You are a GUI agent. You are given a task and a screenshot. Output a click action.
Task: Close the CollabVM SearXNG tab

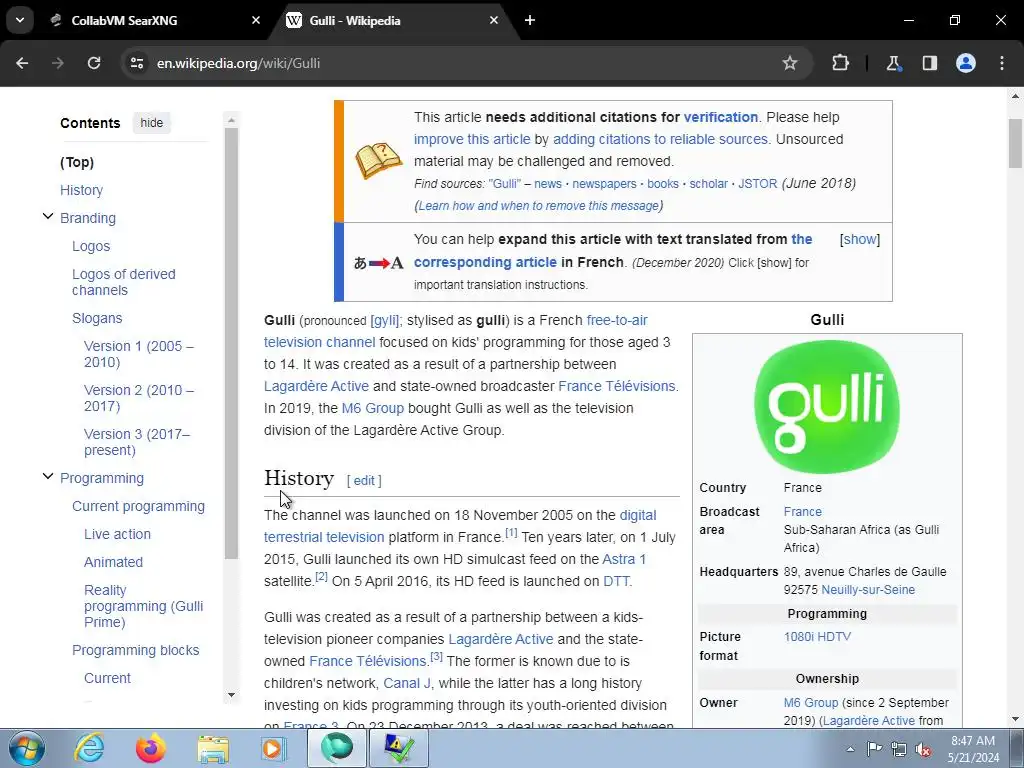(x=256, y=20)
